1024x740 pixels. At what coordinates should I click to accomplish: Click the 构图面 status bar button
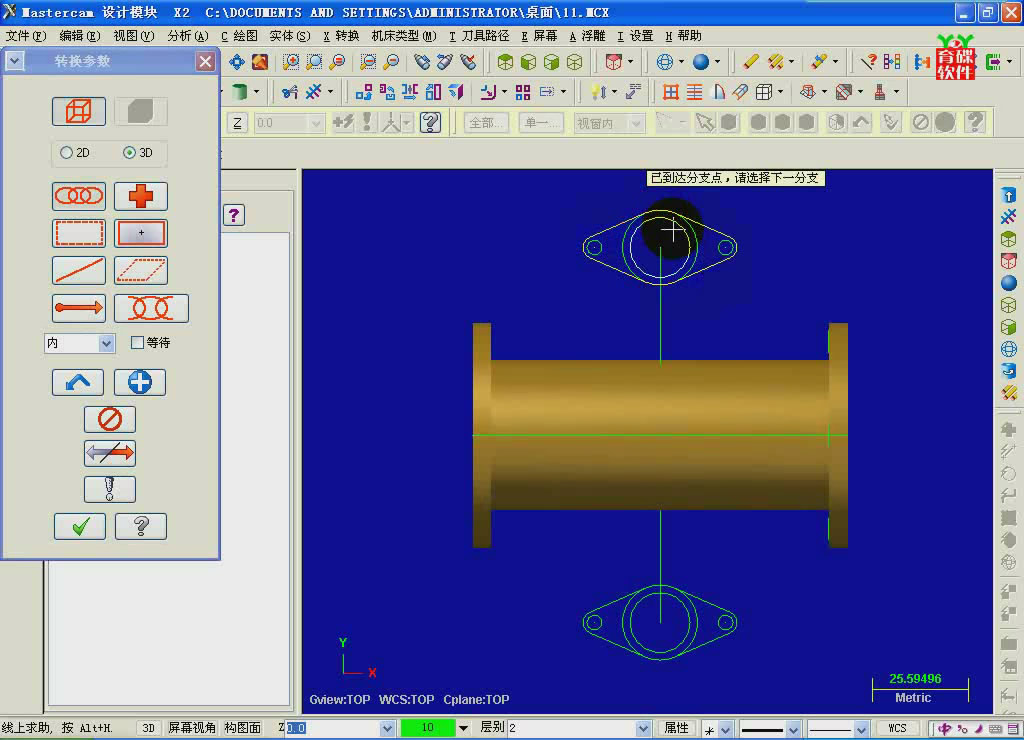pyautogui.click(x=242, y=728)
